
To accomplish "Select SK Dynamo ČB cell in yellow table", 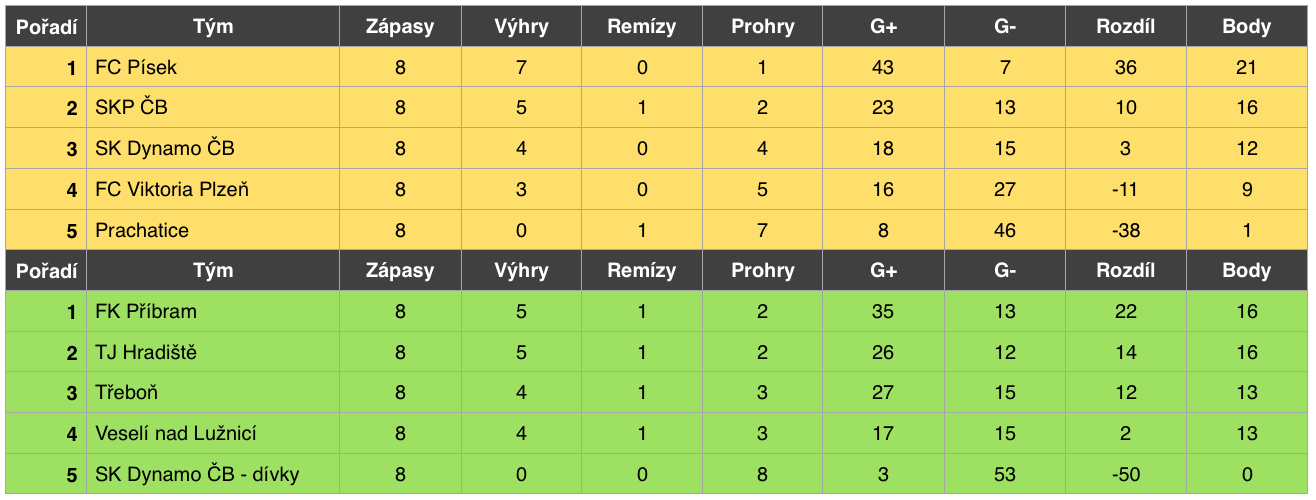I will [x=212, y=148].
